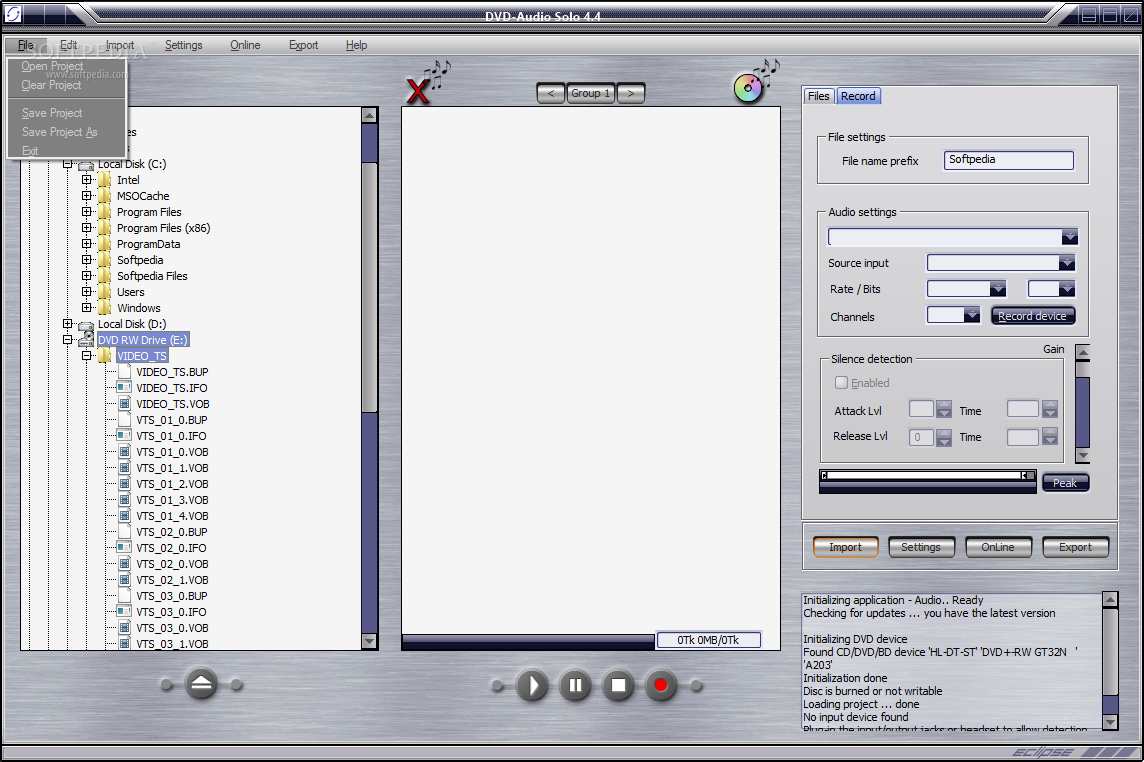Open the Help menu

(x=357, y=45)
